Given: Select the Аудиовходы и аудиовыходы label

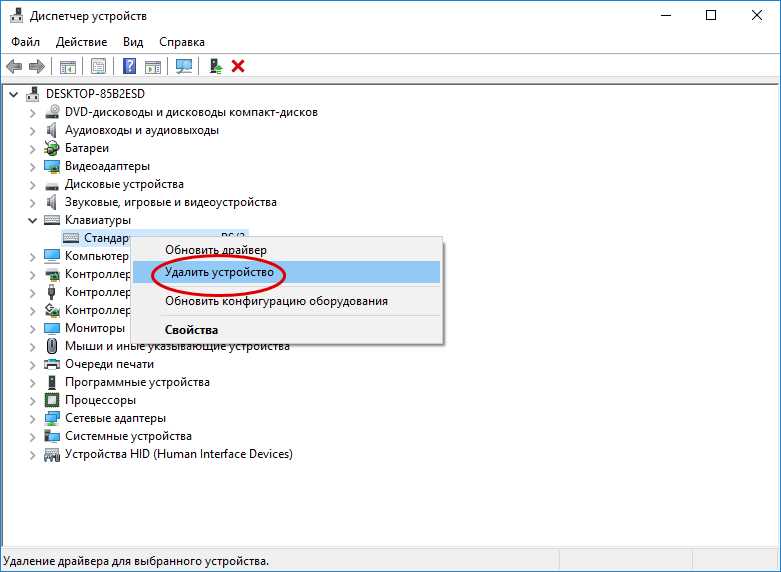Looking at the screenshot, I should (142, 130).
